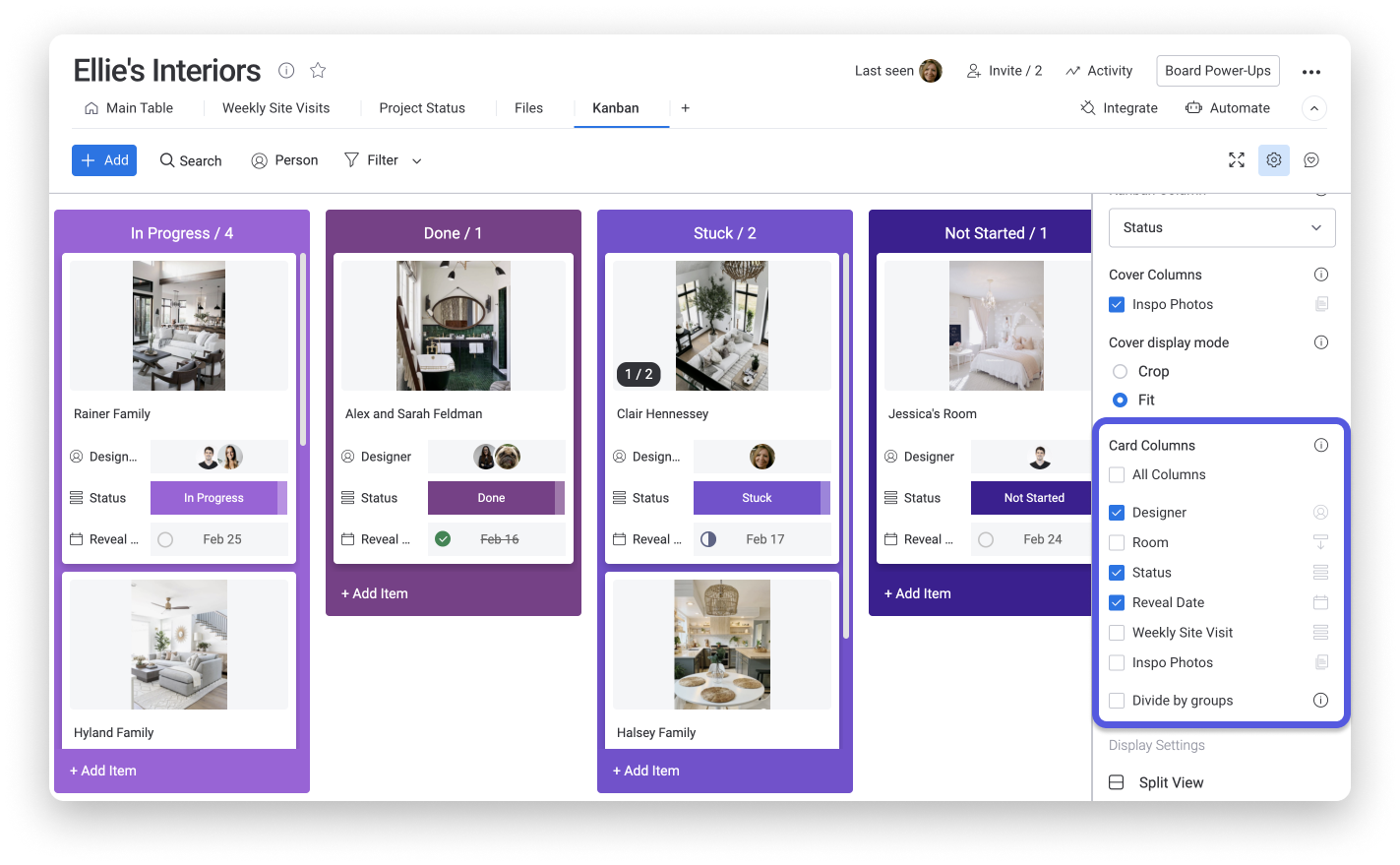1400x865 pixels.
Task: Open the Weekly Site Visits tab
Action: (275, 108)
